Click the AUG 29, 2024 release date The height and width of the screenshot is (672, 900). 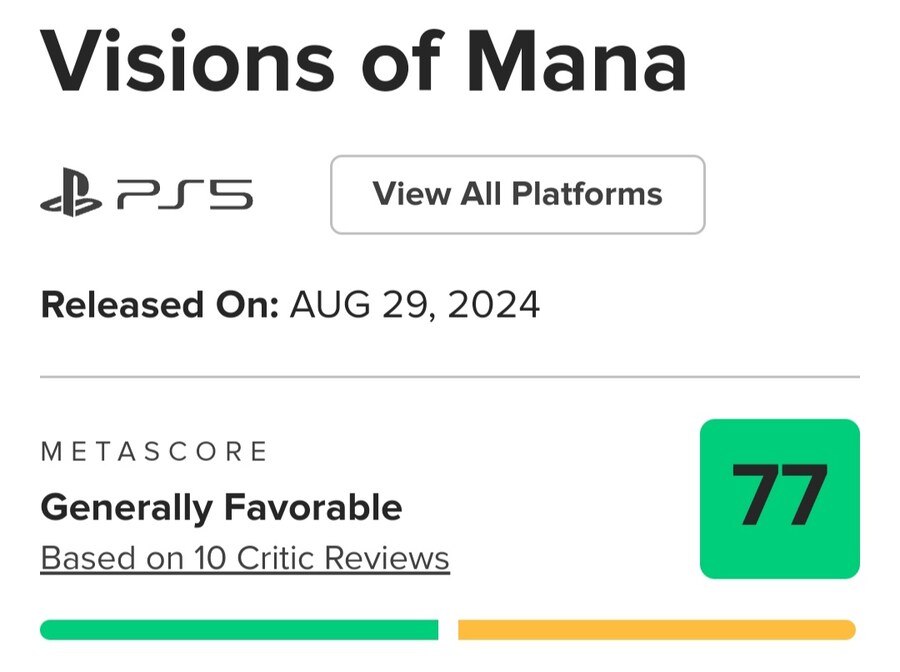(x=414, y=304)
